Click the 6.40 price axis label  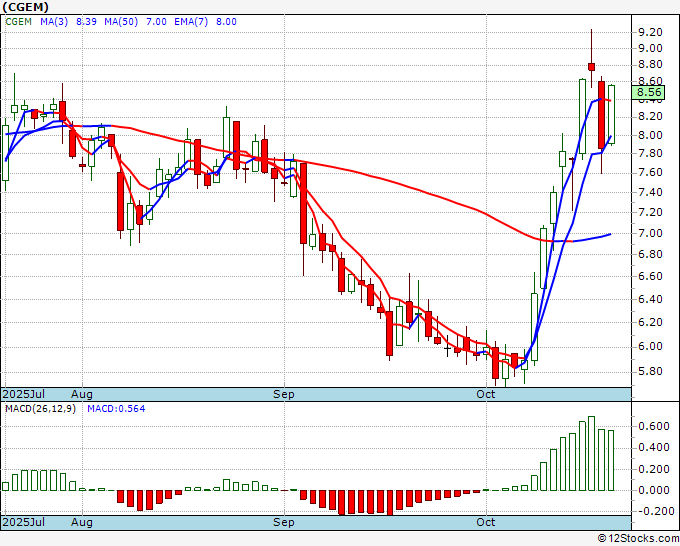point(650,299)
